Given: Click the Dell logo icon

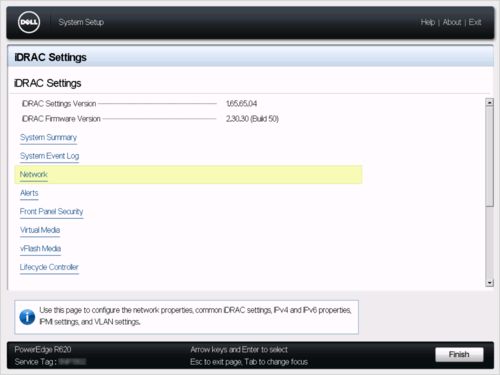Looking at the screenshot, I should [x=29, y=22].
